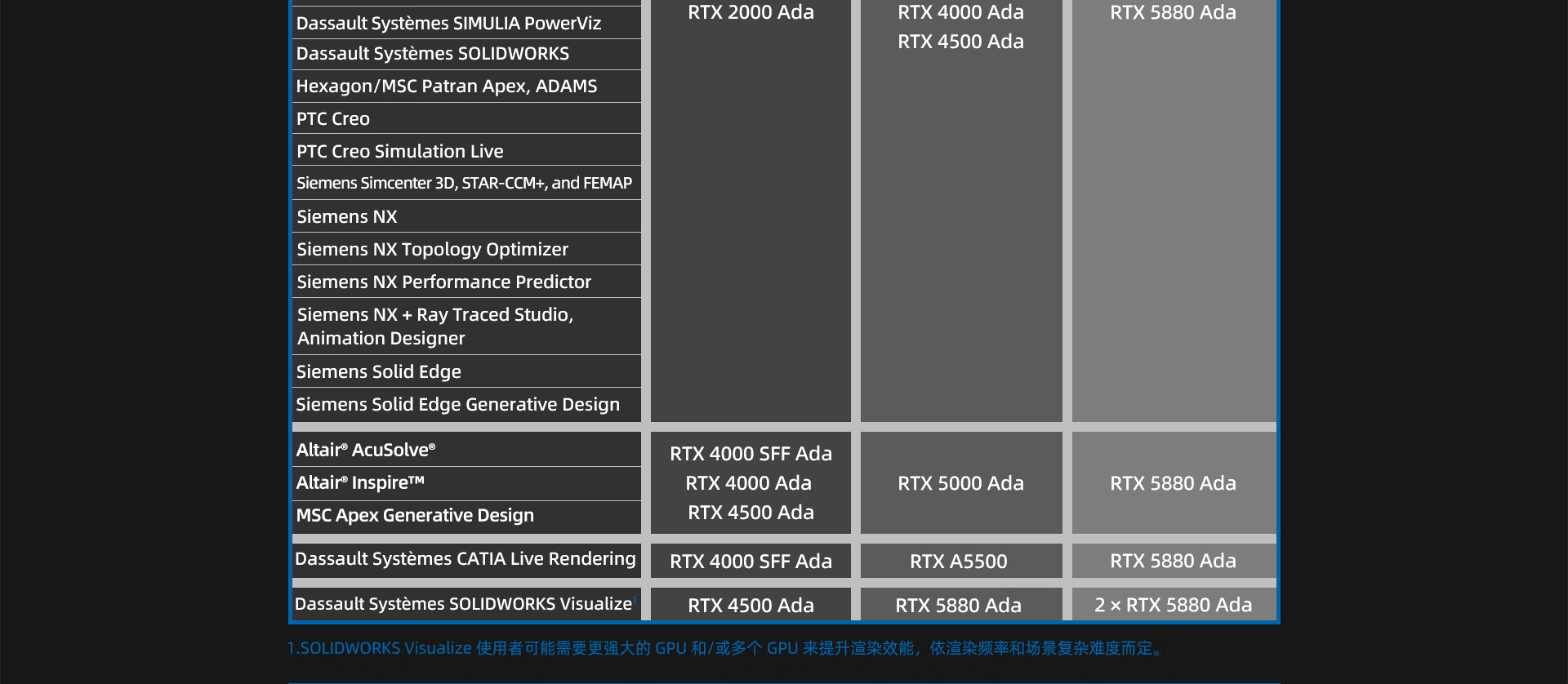This screenshot has height=684, width=1568.
Task: Select the 2 × RTX 5880 Ada cell
Action: (x=1173, y=605)
